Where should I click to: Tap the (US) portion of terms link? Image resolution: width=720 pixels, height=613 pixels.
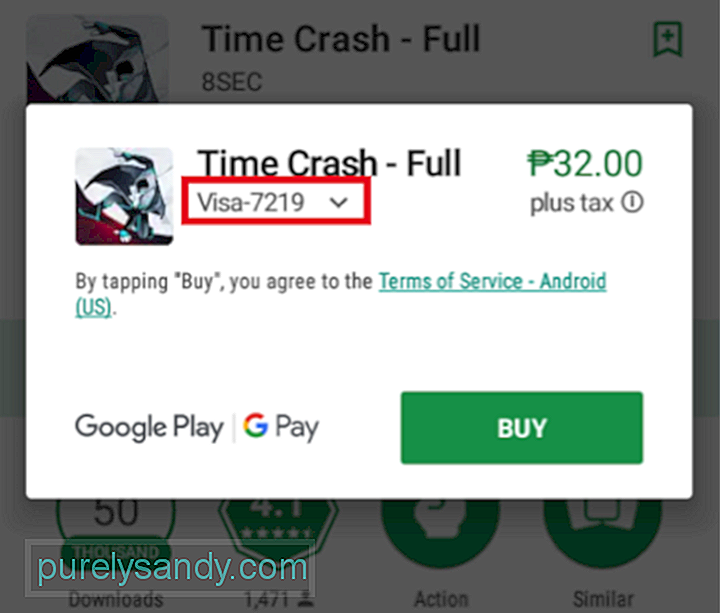93,307
